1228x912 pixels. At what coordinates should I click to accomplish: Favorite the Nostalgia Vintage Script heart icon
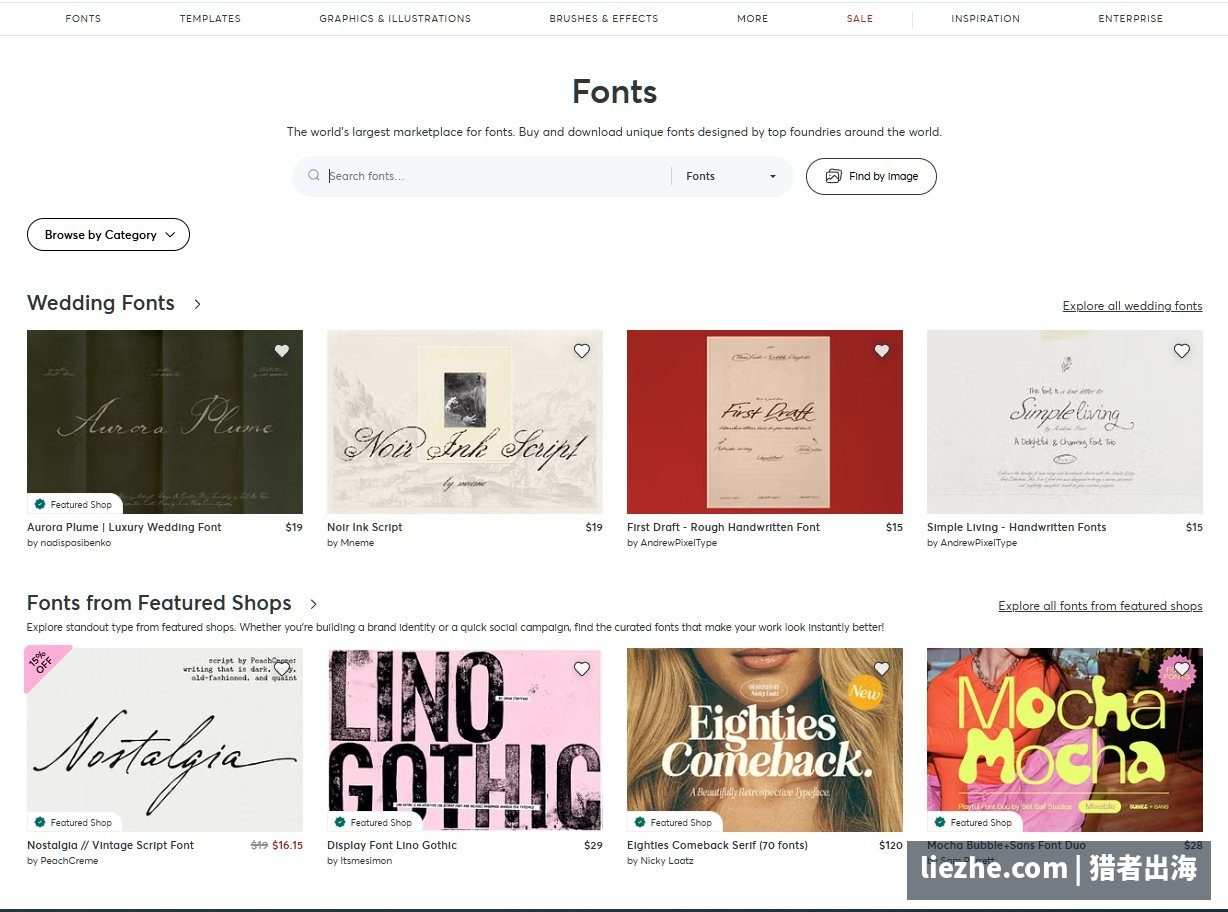[x=282, y=669]
